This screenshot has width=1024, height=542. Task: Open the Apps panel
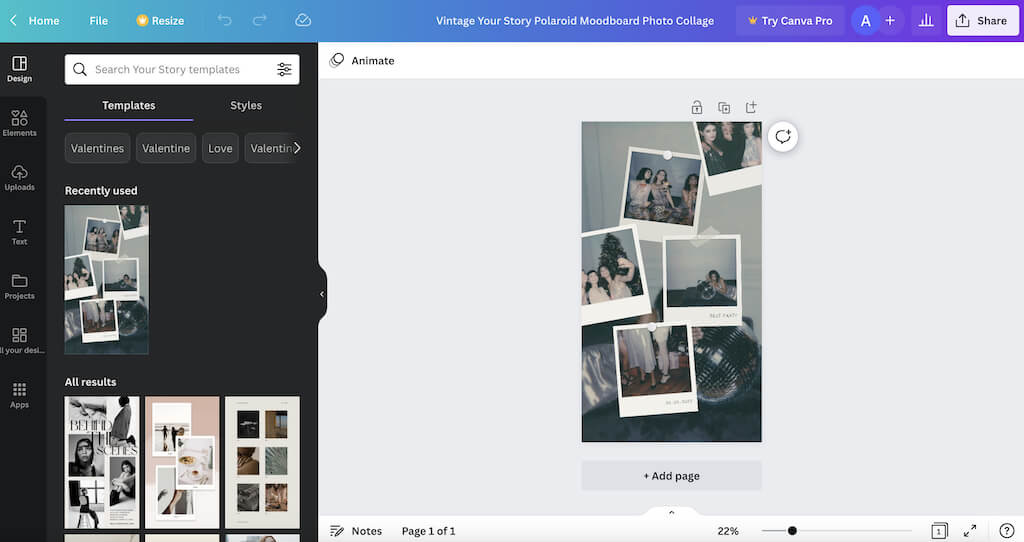click(x=19, y=394)
